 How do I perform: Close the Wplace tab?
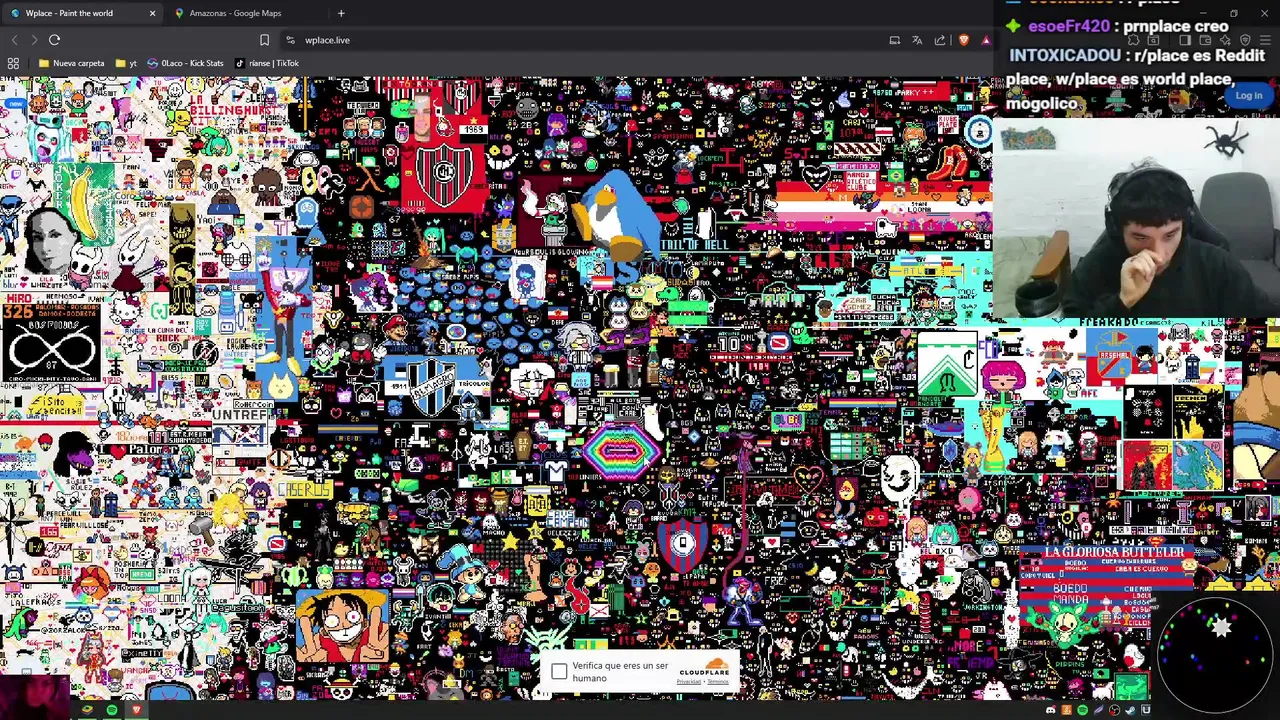152,13
